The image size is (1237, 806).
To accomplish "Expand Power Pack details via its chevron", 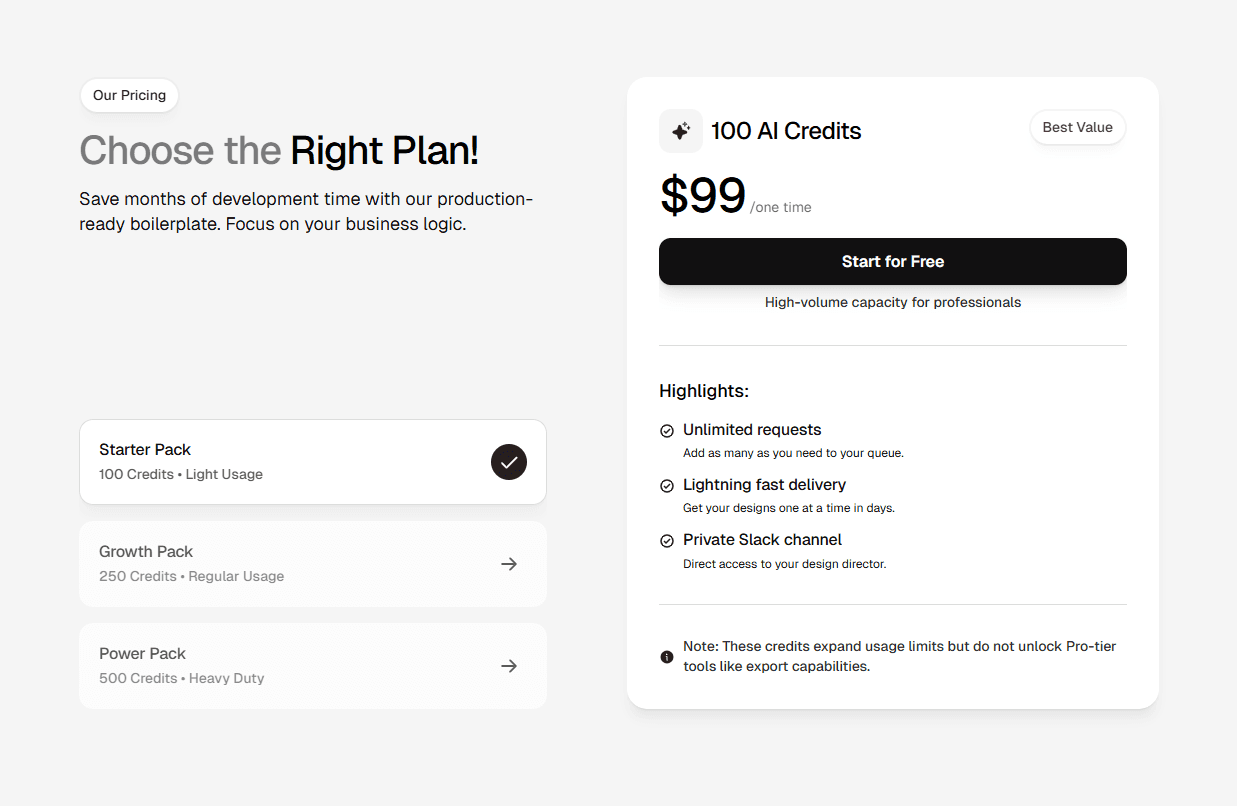I will coord(509,665).
